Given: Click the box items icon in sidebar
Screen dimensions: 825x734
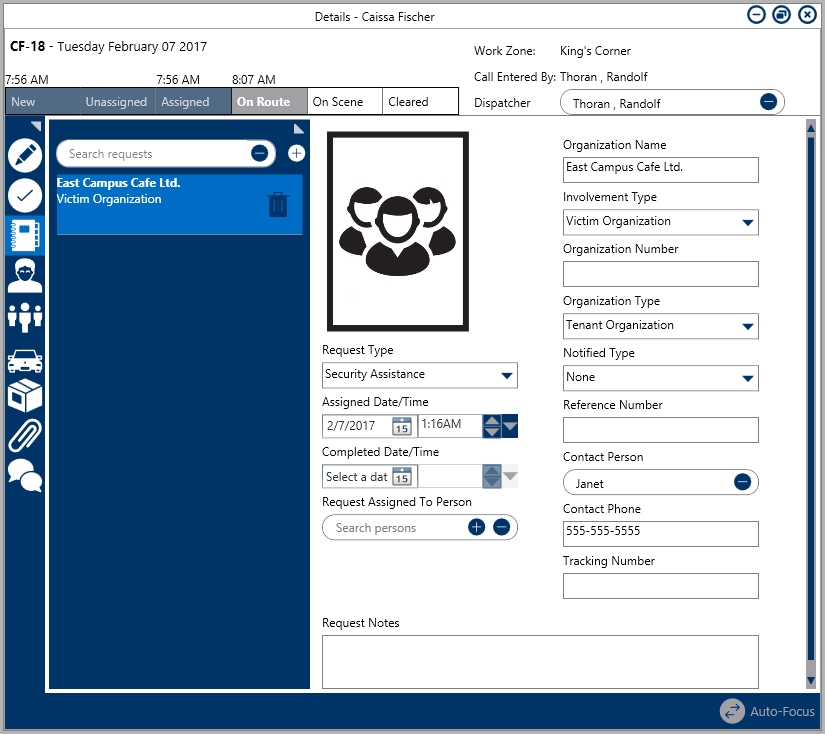Looking at the screenshot, I should [25, 396].
